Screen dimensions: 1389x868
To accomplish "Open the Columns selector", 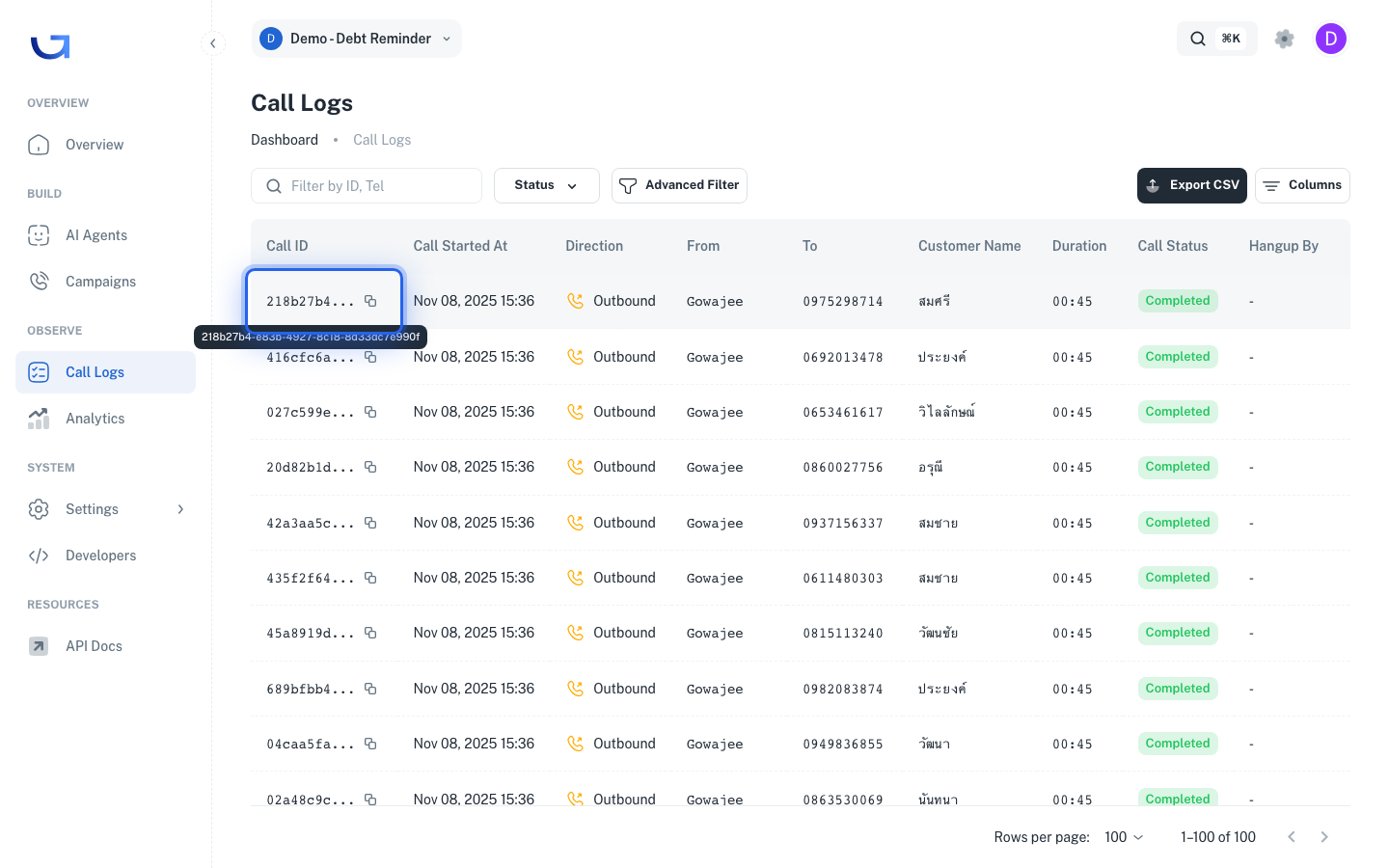I will point(1302,185).
